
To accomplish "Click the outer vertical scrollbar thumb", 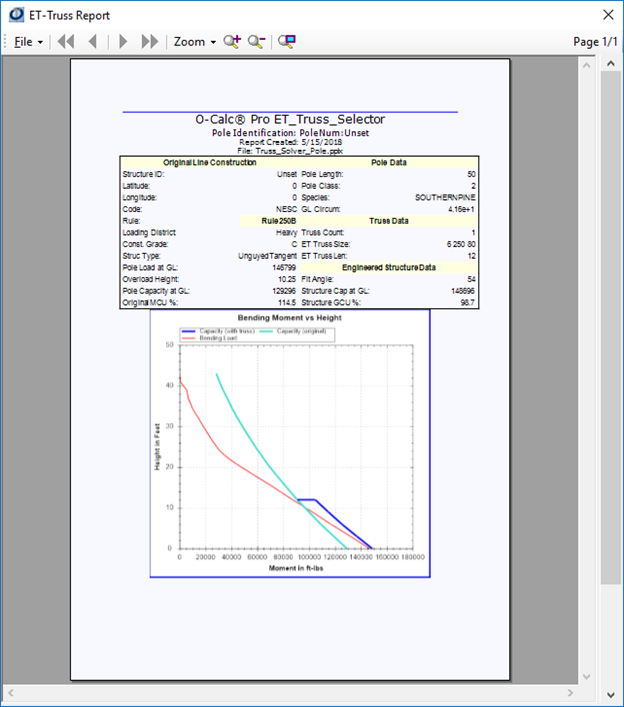I will [x=611, y=328].
